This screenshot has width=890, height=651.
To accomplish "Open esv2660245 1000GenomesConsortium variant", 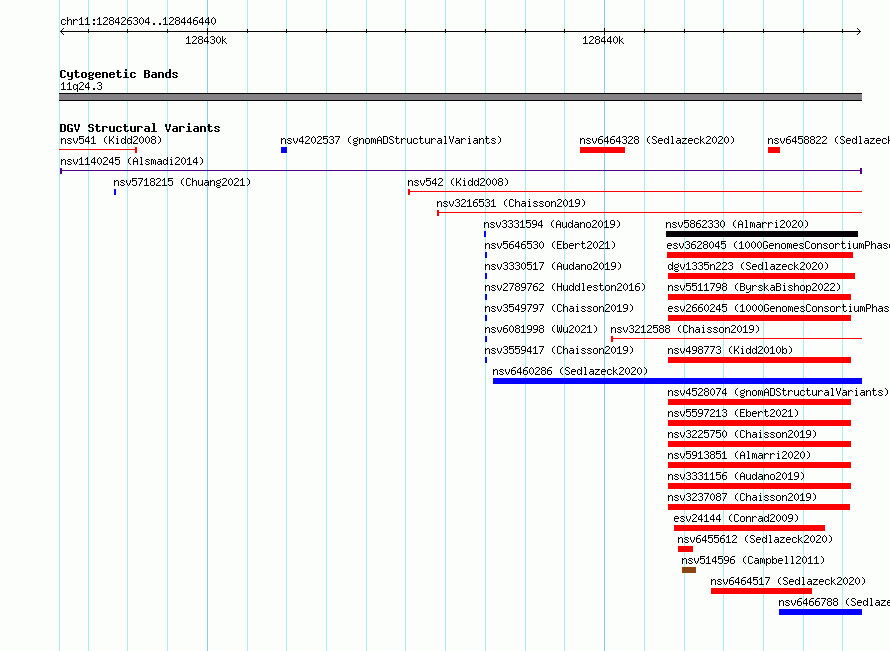I will tap(778, 308).
